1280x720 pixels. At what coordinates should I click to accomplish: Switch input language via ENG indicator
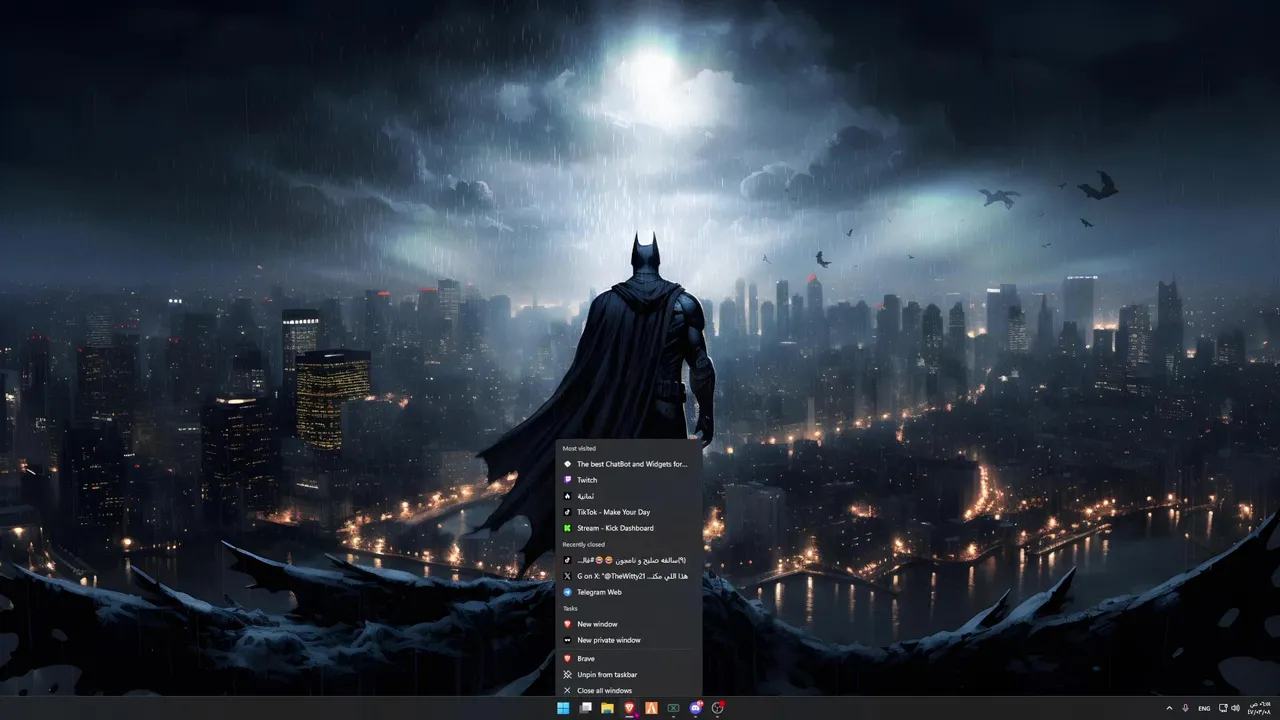pyautogui.click(x=1204, y=708)
